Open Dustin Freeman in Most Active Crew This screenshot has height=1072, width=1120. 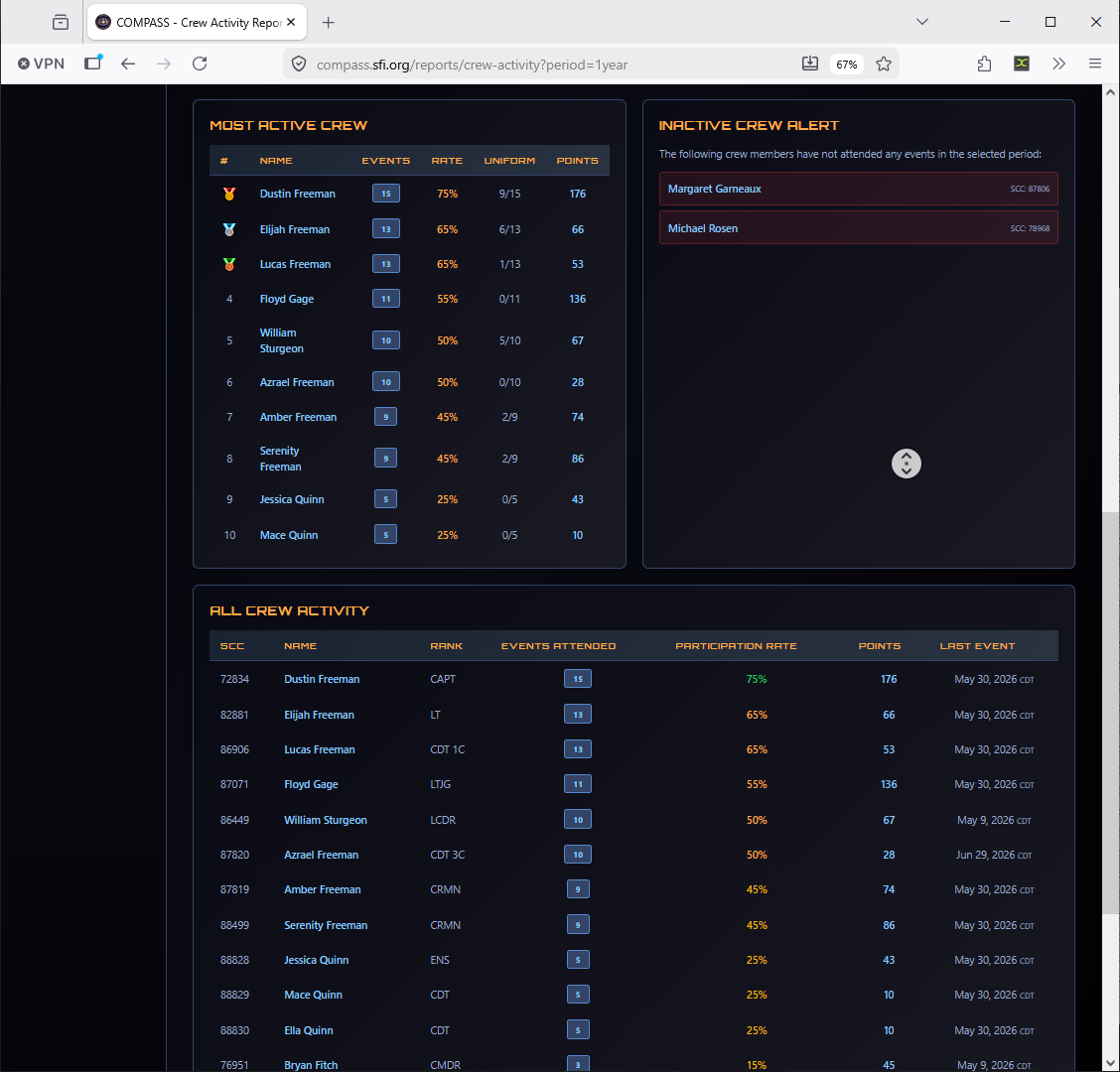tap(297, 194)
